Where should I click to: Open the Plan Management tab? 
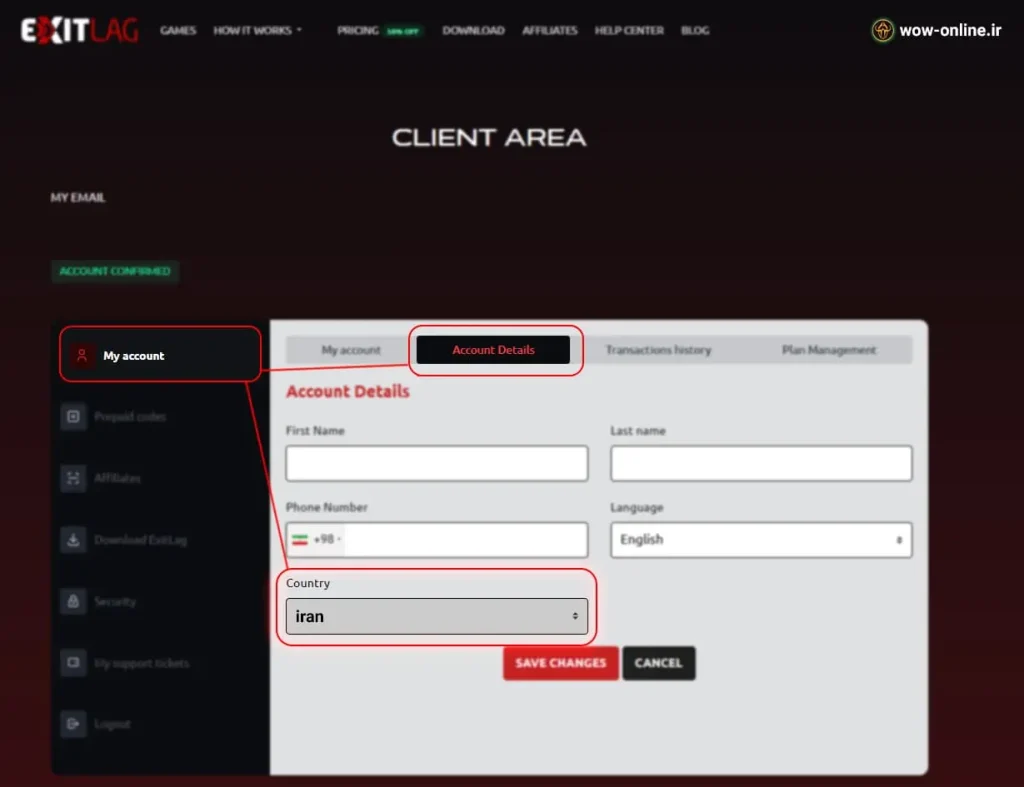[x=829, y=350]
